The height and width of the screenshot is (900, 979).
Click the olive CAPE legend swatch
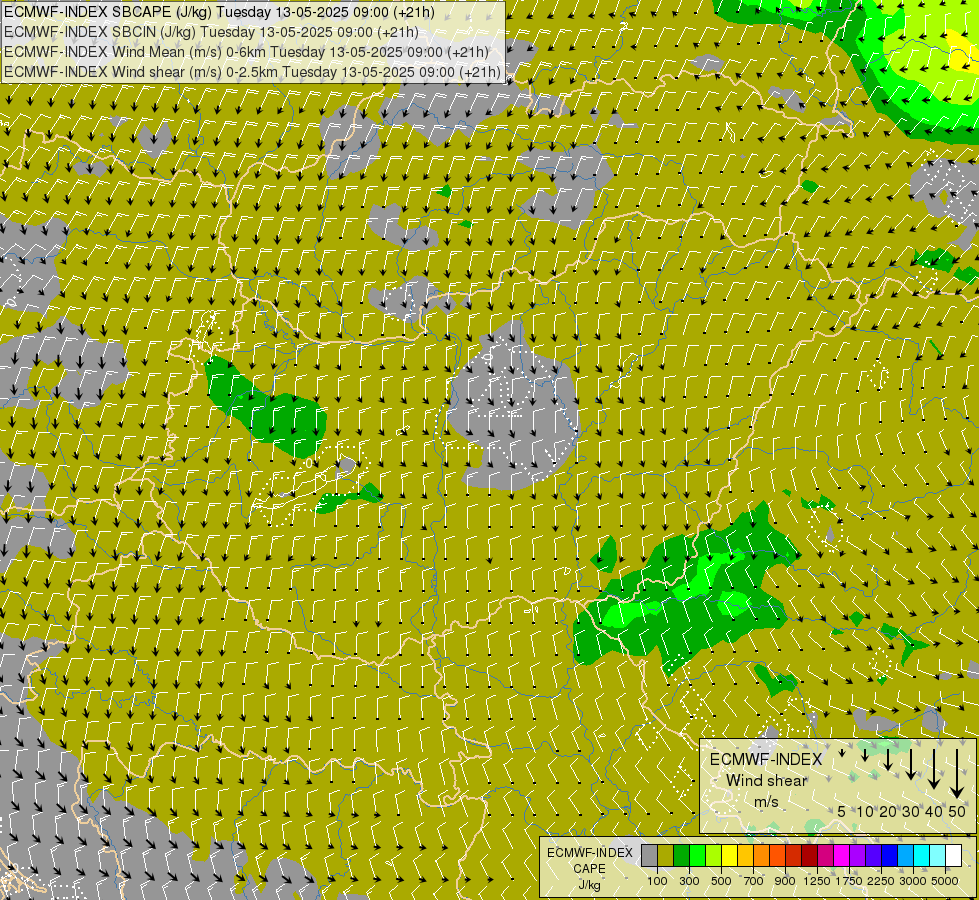click(x=666, y=855)
